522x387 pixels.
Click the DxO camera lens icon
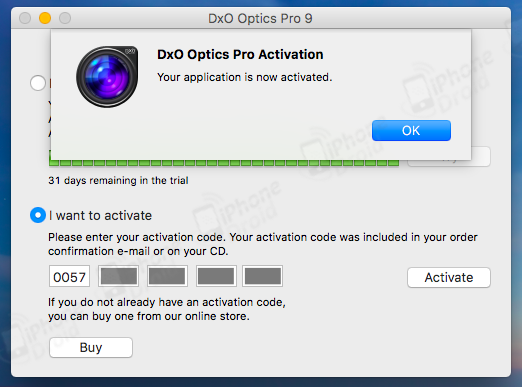(107, 77)
